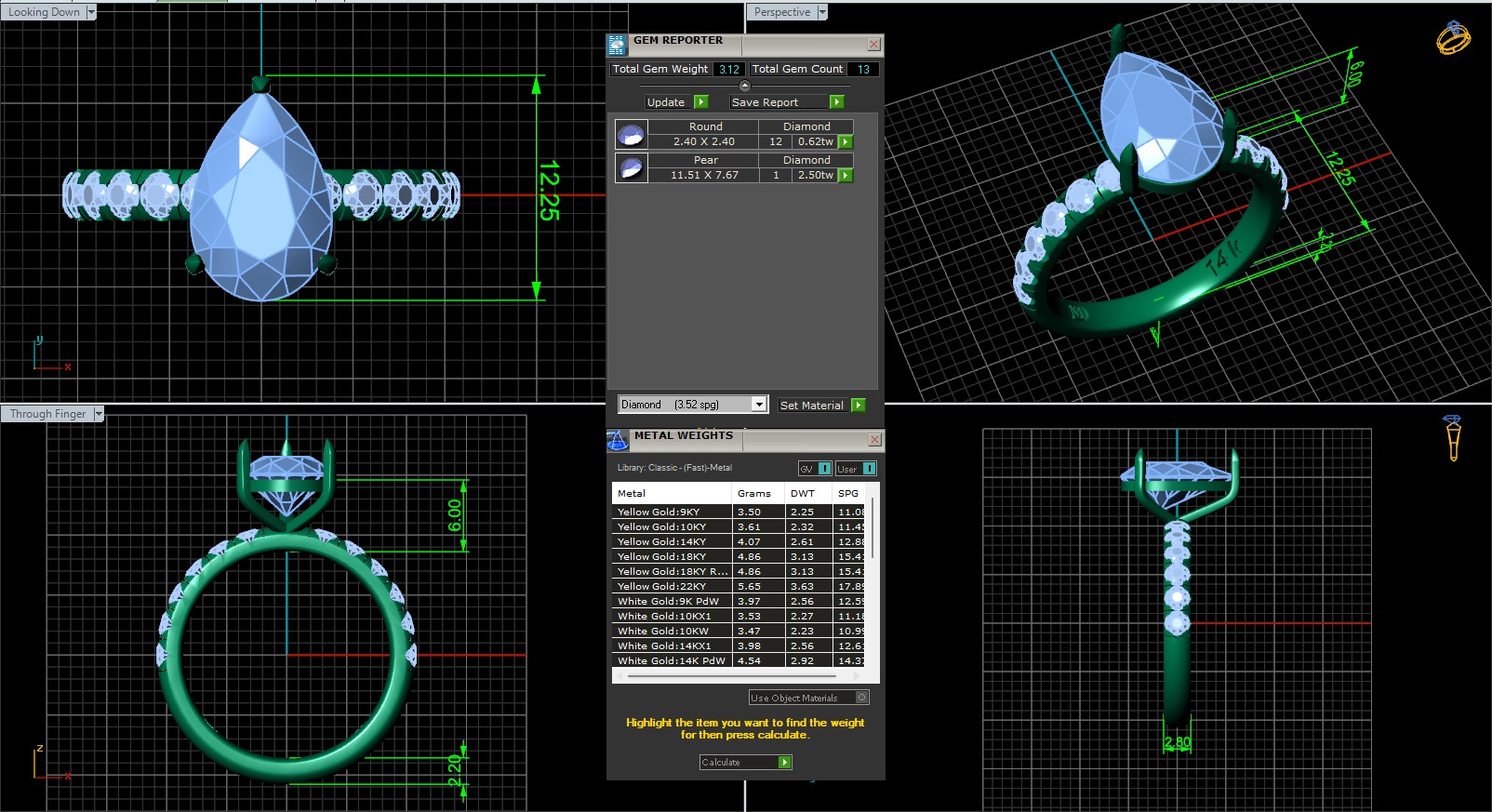Collapse Gem Reporter totals with the up arrow

tap(744, 86)
